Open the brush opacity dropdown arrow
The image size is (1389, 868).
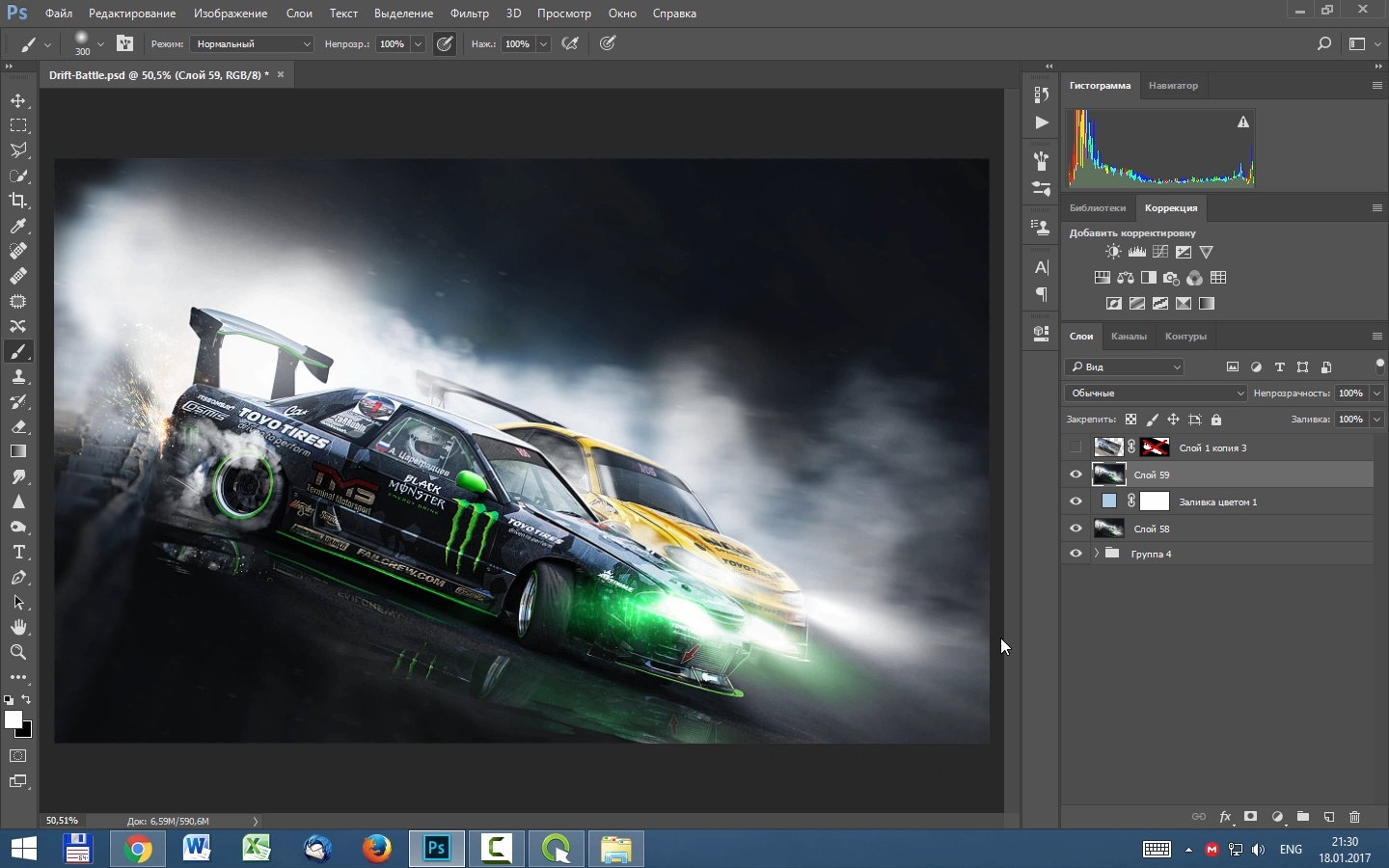point(418,43)
